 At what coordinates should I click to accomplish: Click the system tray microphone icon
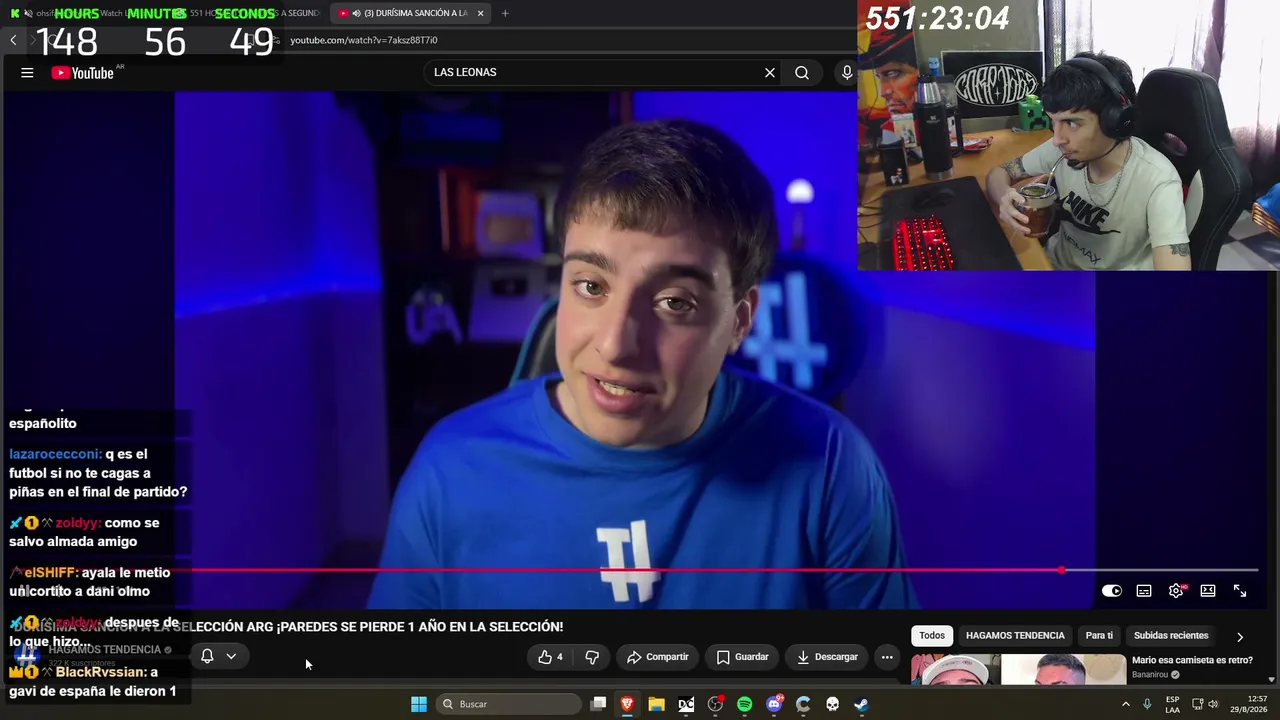point(1147,704)
